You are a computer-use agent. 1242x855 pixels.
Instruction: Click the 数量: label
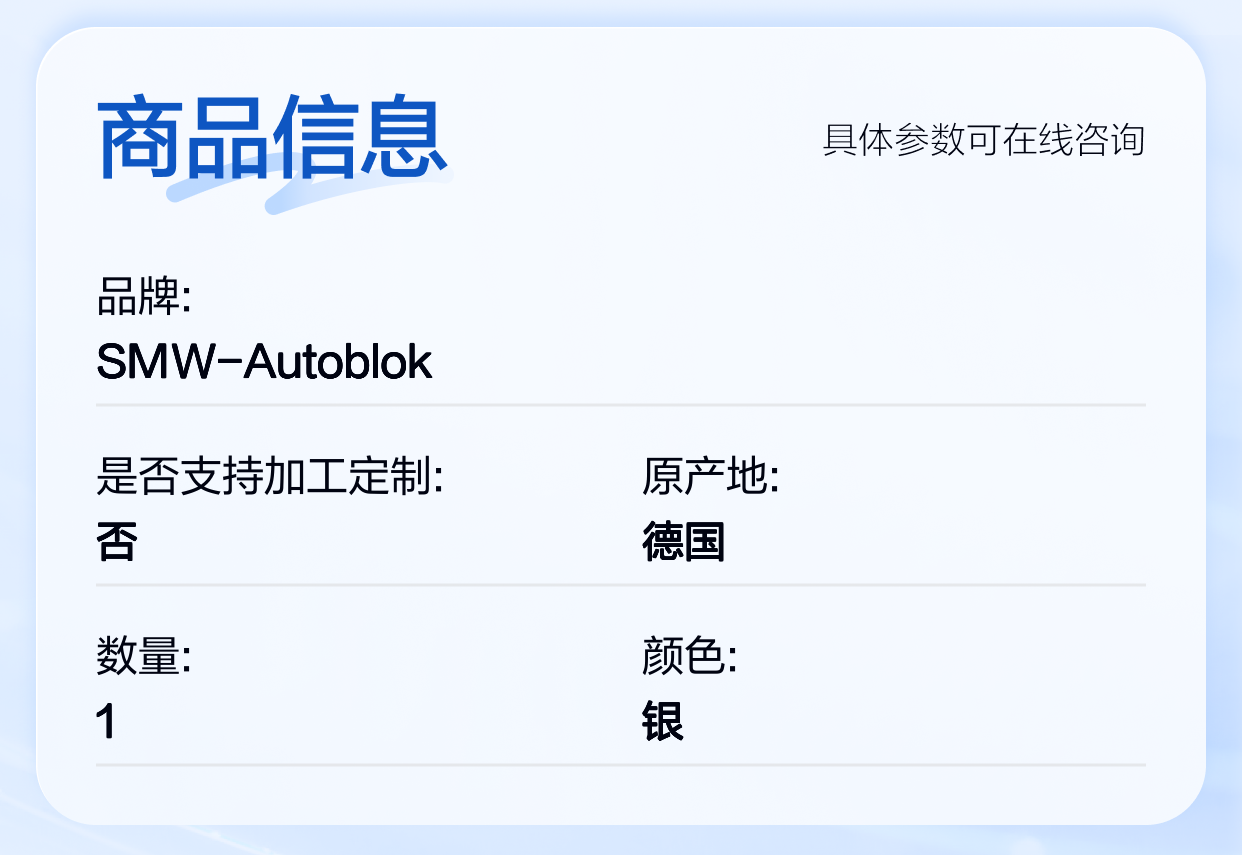click(x=143, y=658)
